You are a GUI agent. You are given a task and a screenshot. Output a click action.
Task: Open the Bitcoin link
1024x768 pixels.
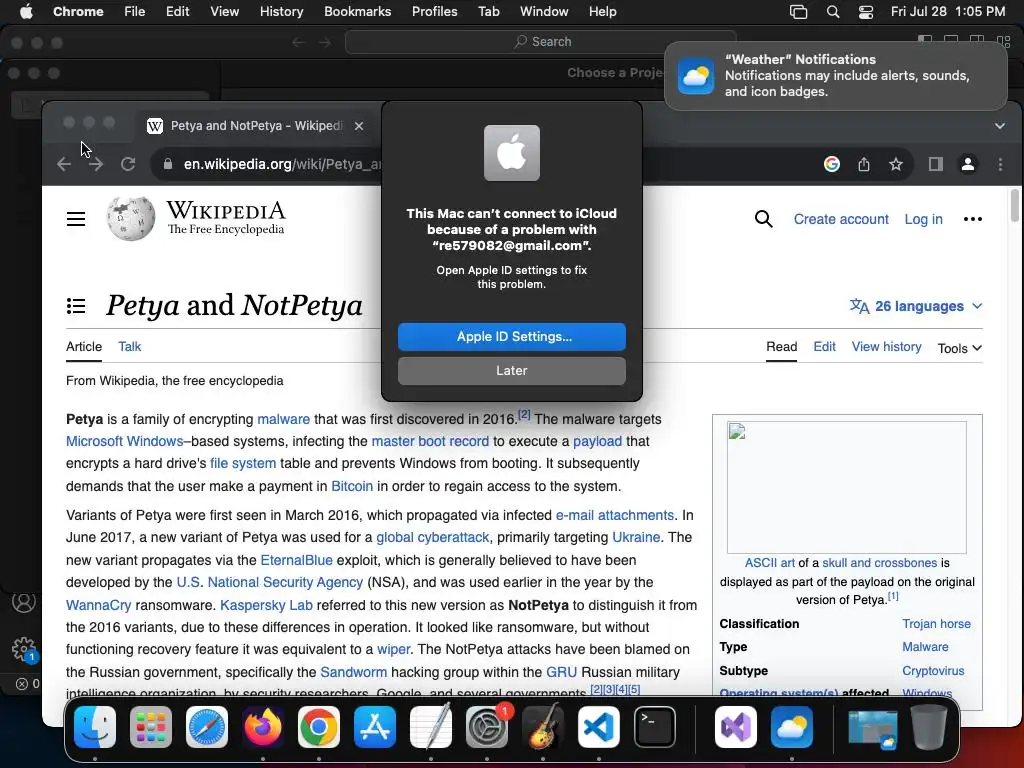tap(352, 486)
